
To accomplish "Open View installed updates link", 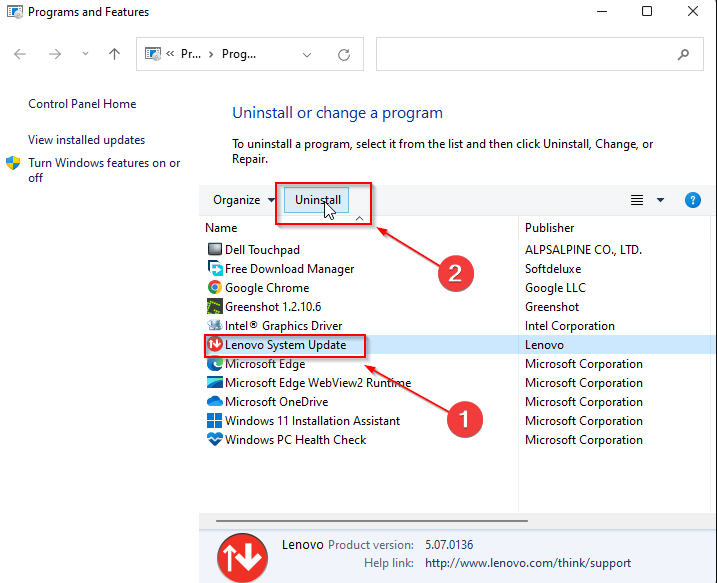I will [x=86, y=139].
